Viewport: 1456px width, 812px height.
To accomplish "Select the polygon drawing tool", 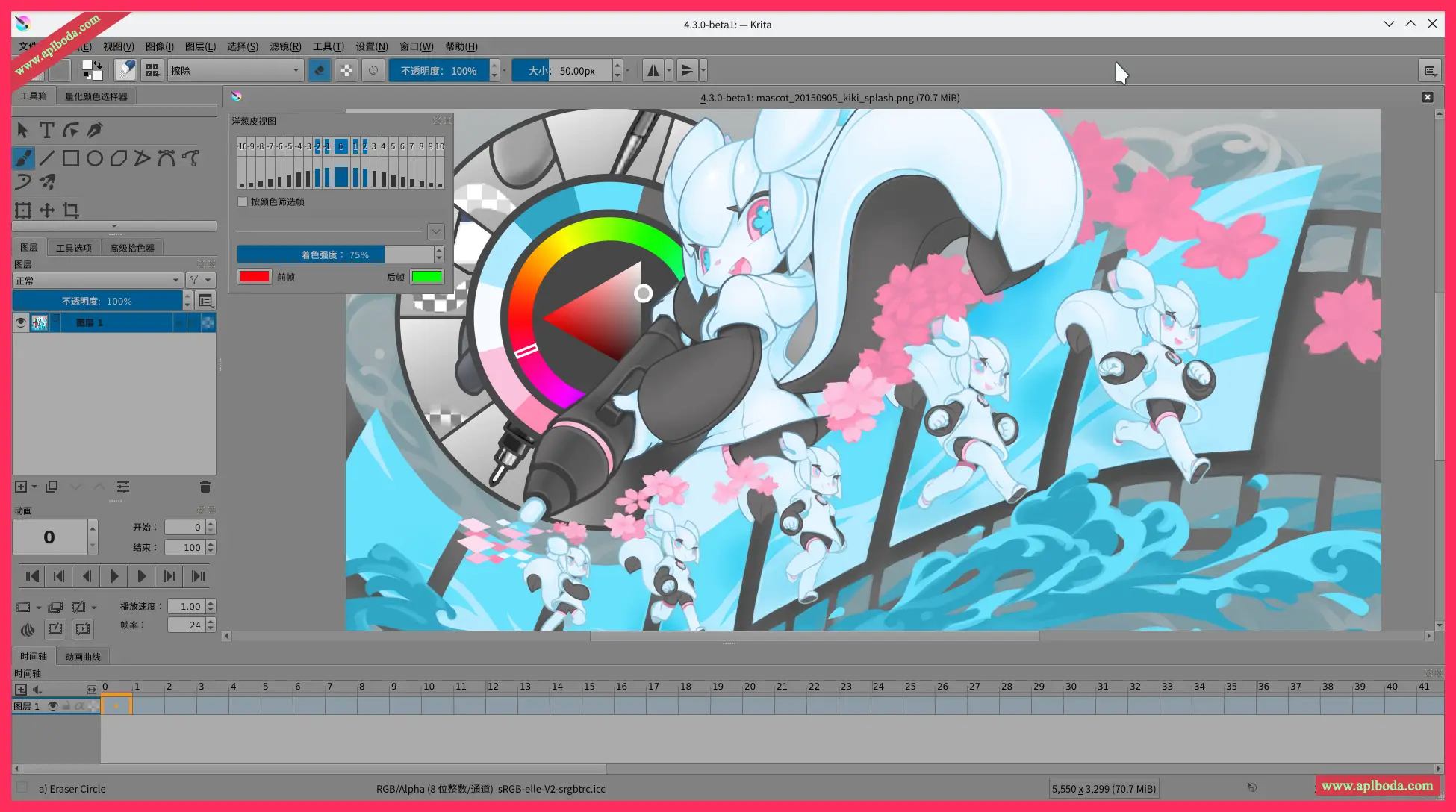I will tap(118, 158).
